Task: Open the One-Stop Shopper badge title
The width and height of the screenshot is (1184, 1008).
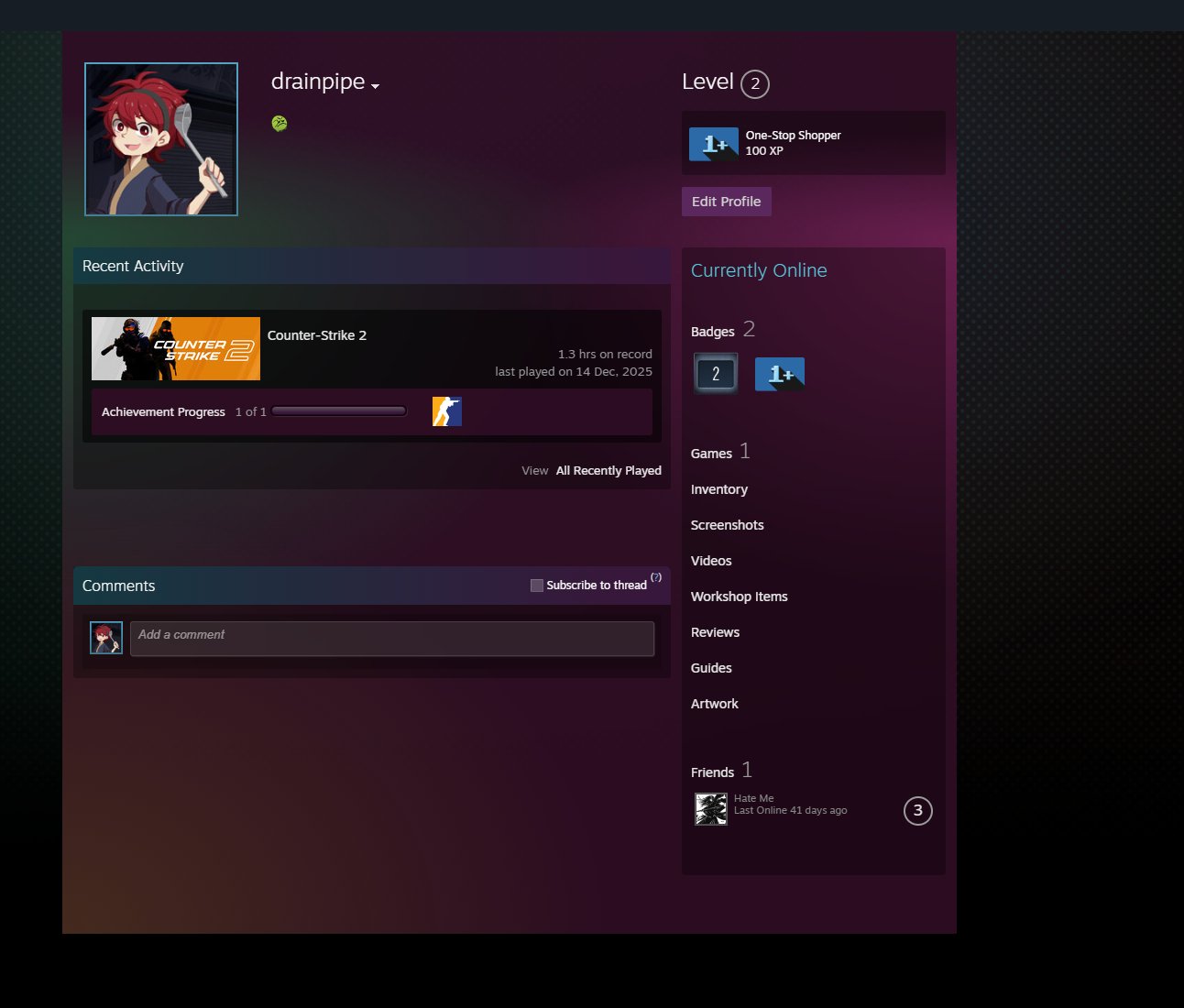Action: [x=793, y=135]
